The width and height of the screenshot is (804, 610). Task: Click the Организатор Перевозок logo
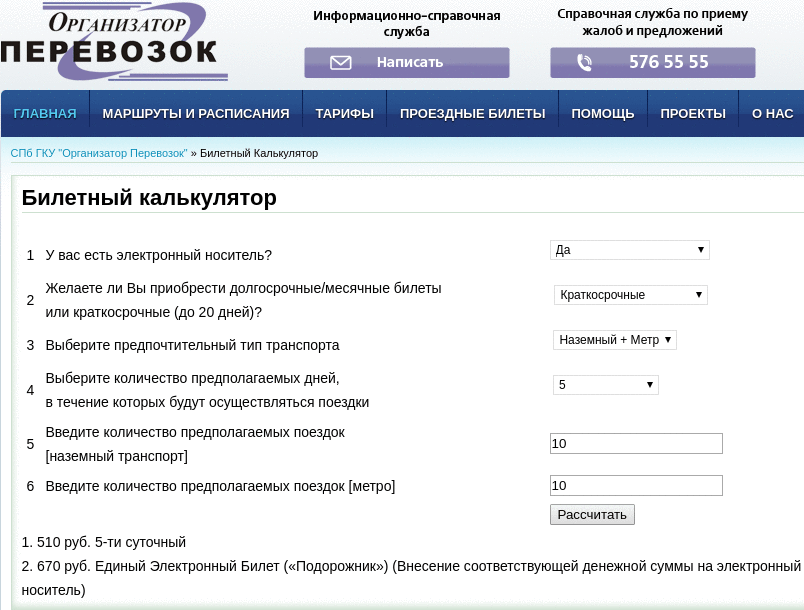pos(110,42)
